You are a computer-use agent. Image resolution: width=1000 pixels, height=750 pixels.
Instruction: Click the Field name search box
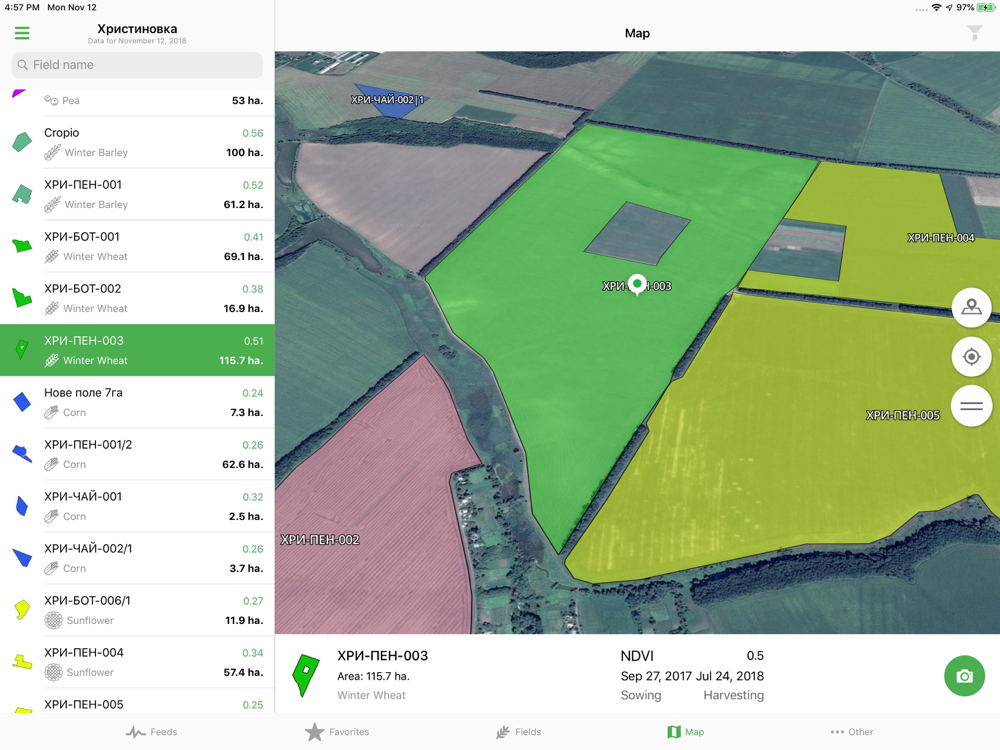(x=137, y=65)
